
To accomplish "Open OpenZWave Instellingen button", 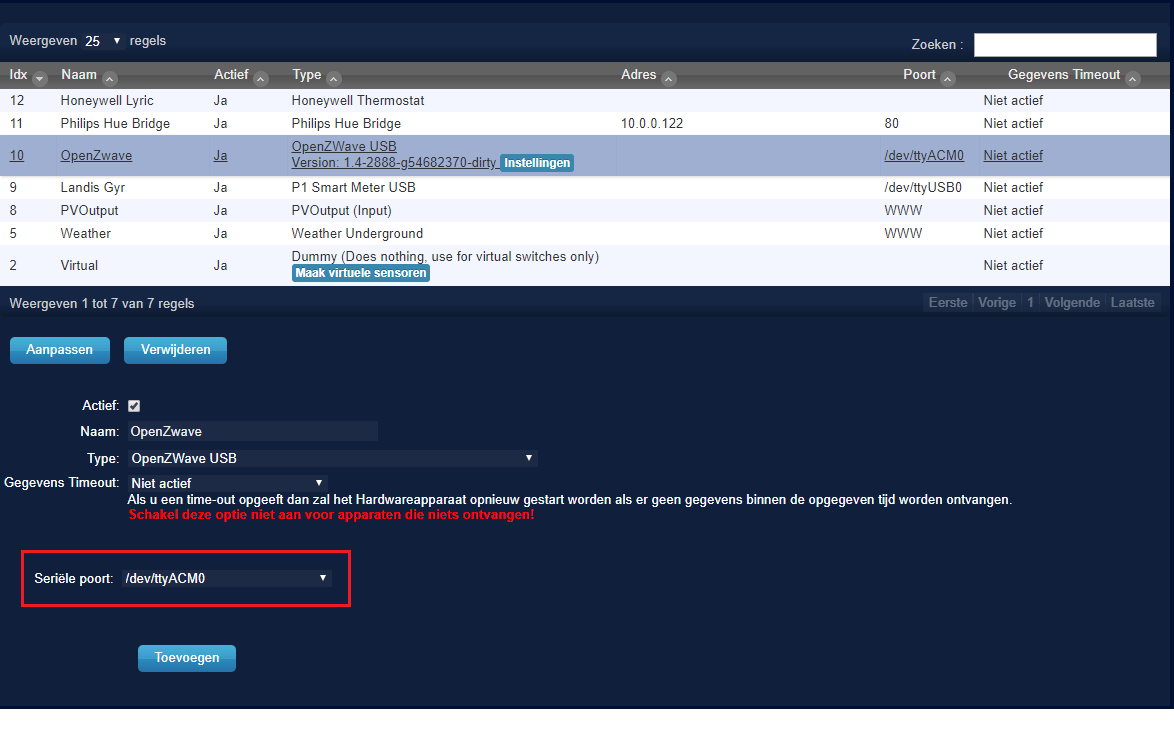I will pyautogui.click(x=537, y=163).
